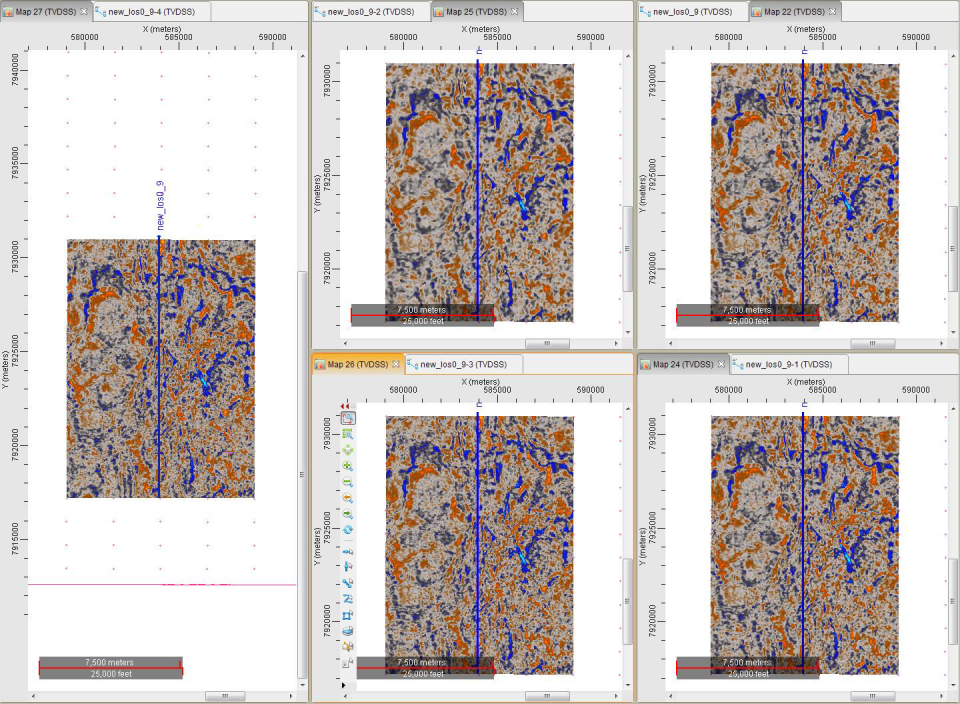This screenshot has height=704, width=960.
Task: Select the vertical line picking tool in the Map 26 toolbar
Action: pos(348,567)
